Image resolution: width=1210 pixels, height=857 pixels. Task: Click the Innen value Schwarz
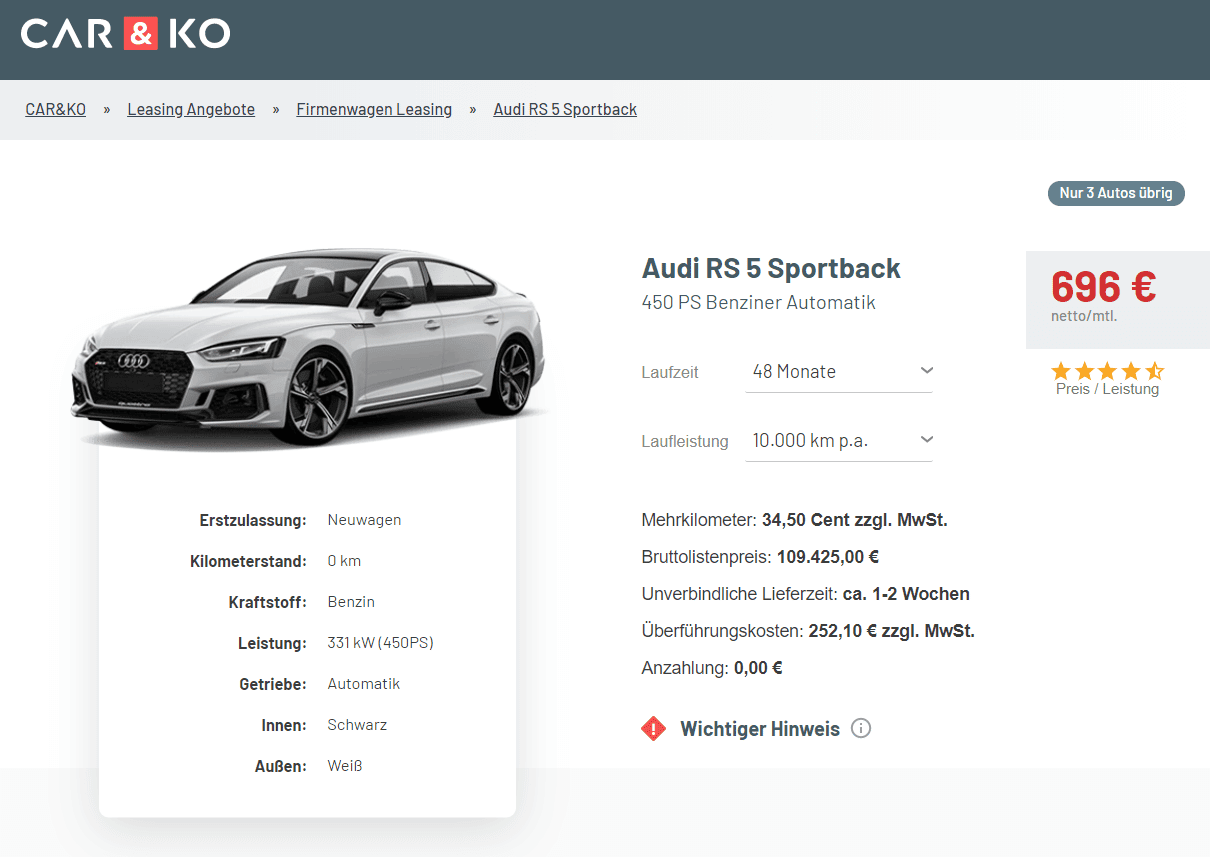coord(357,725)
